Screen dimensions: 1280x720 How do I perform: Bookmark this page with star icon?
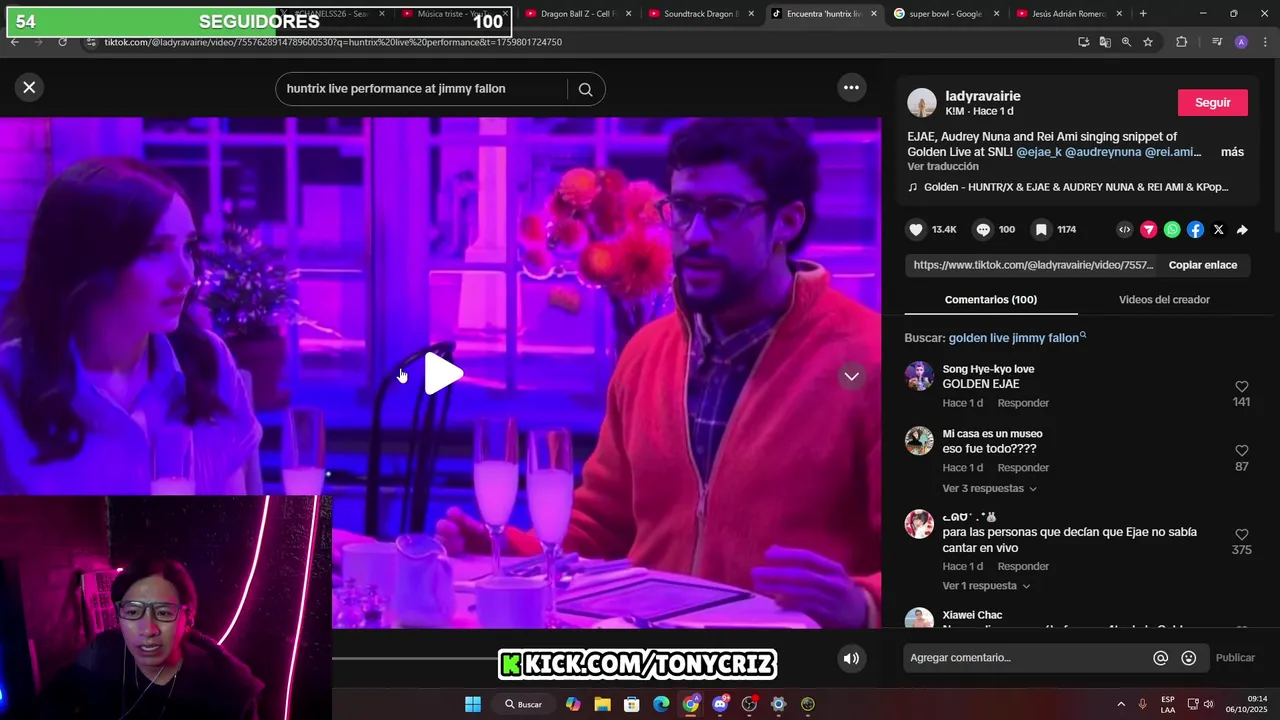(x=1148, y=42)
